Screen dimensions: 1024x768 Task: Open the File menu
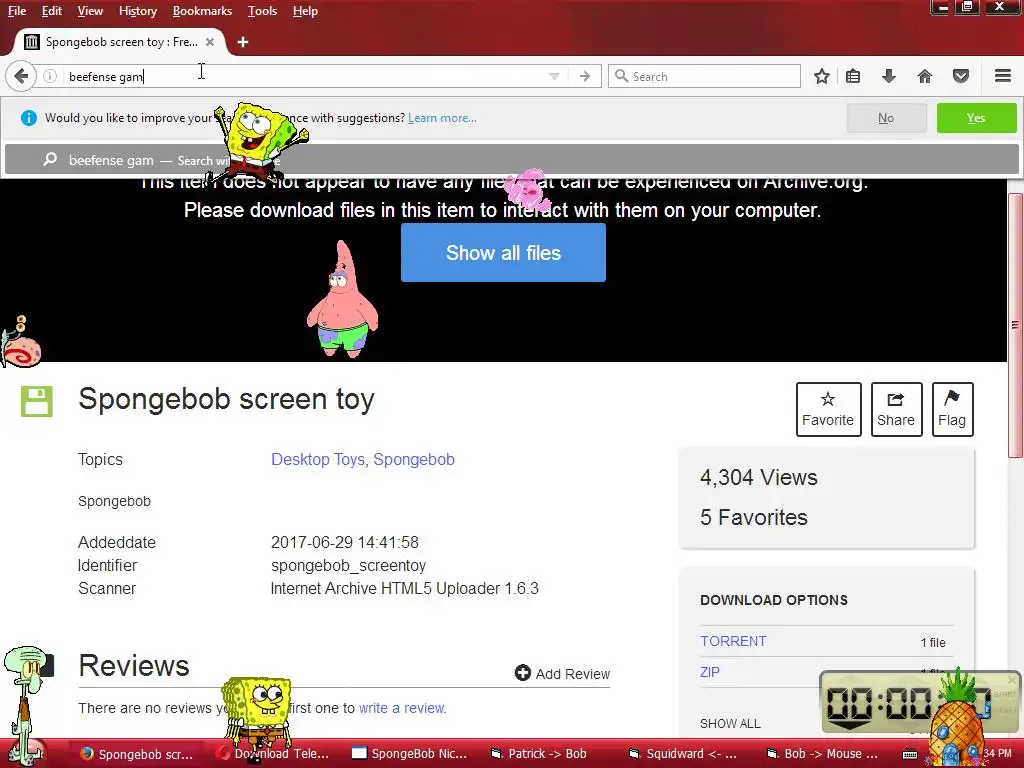(x=17, y=11)
